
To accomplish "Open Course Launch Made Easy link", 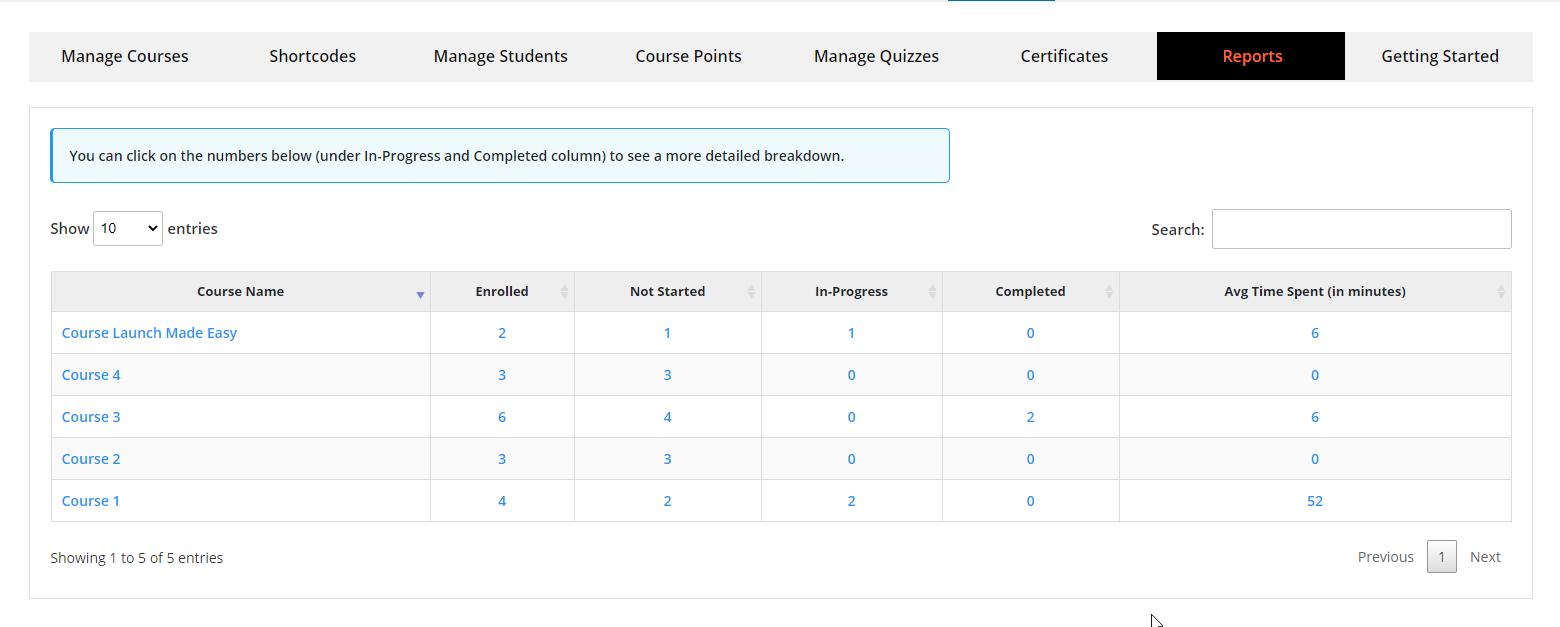I will (x=149, y=333).
